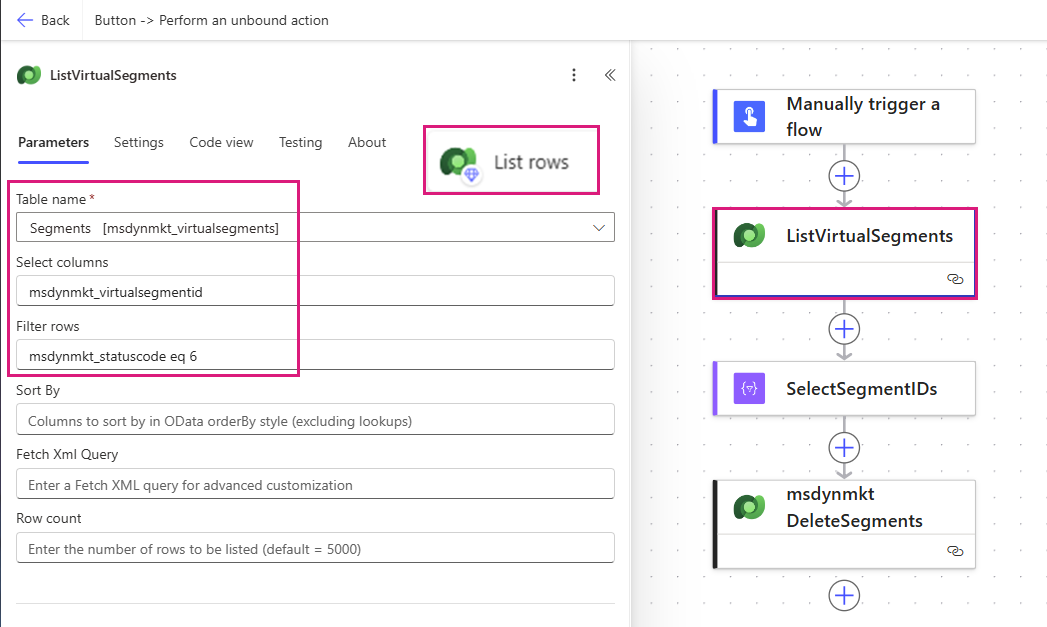Image resolution: width=1047 pixels, height=627 pixels.
Task: Click the Row count input field
Action: [x=315, y=549]
